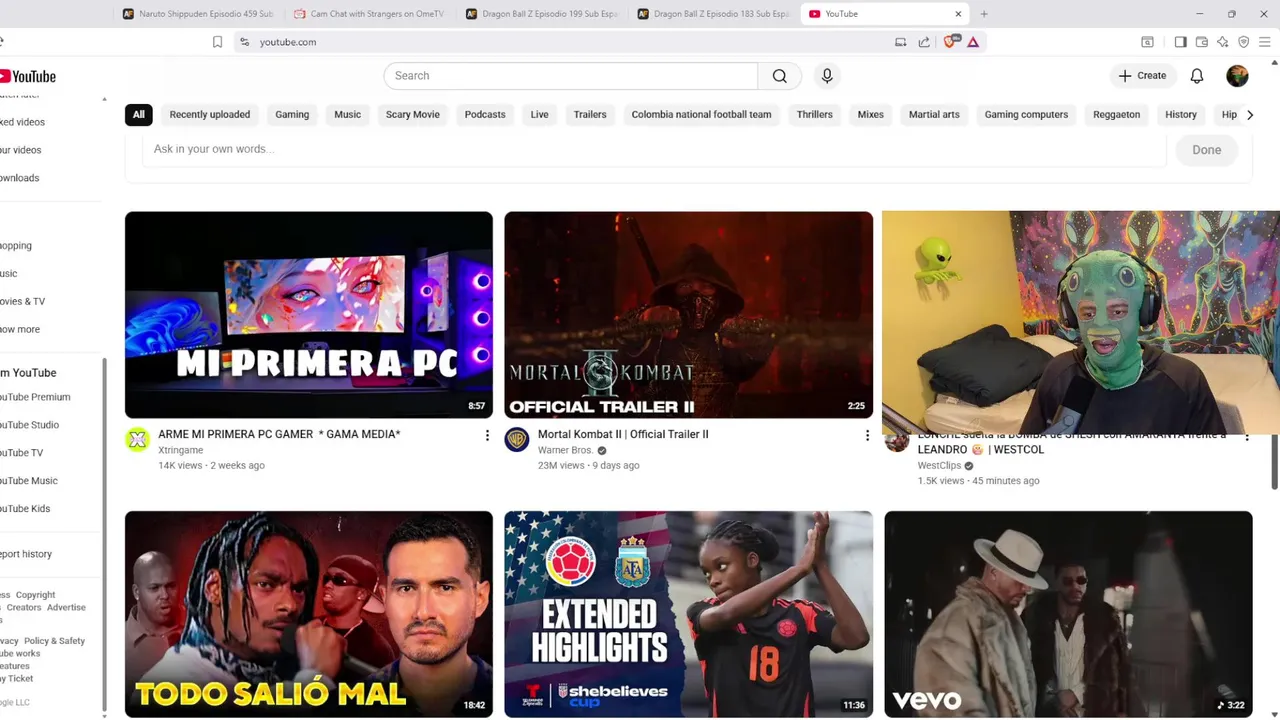Select the History chip

(1181, 114)
